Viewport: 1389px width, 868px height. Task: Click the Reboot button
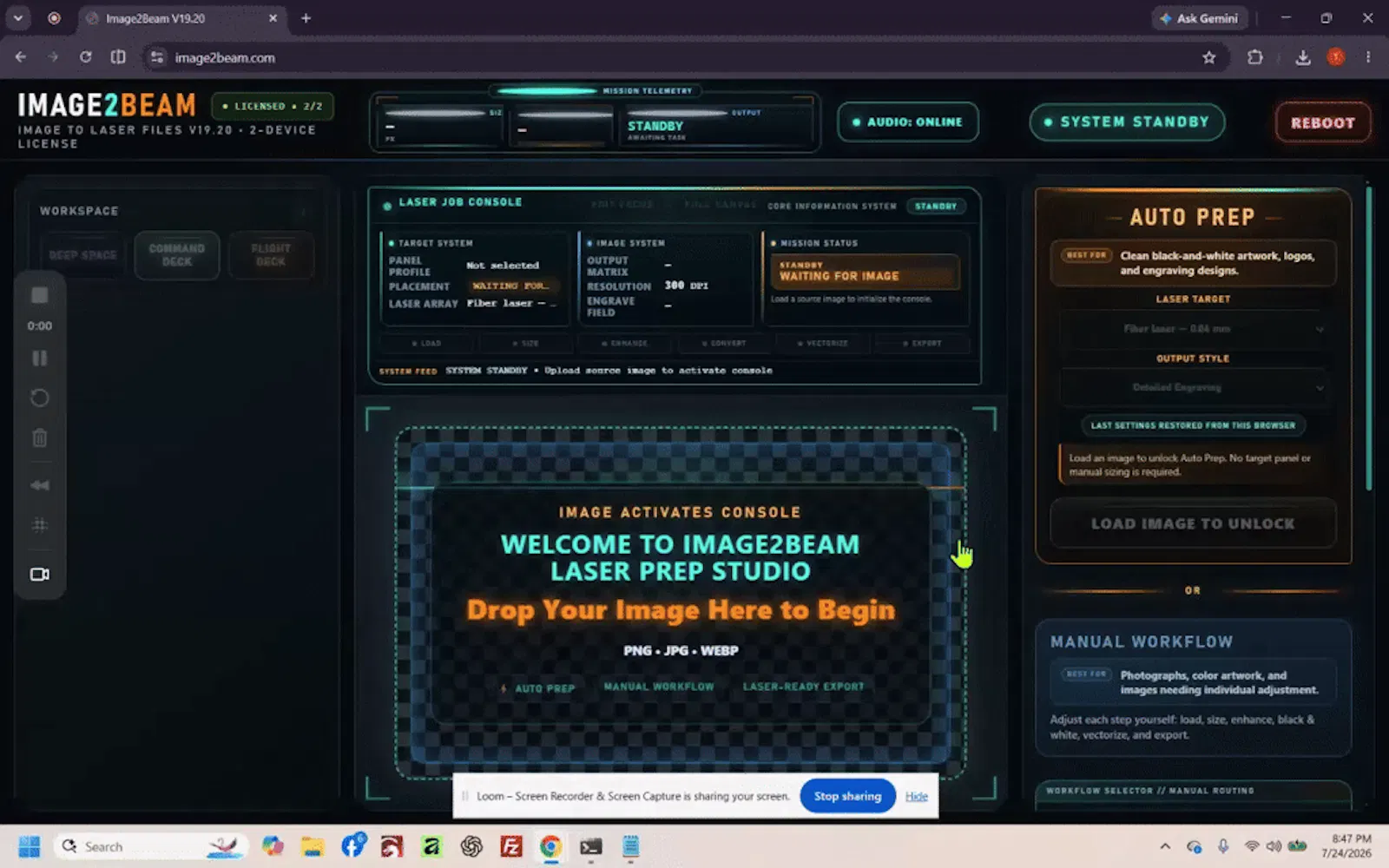(1322, 123)
